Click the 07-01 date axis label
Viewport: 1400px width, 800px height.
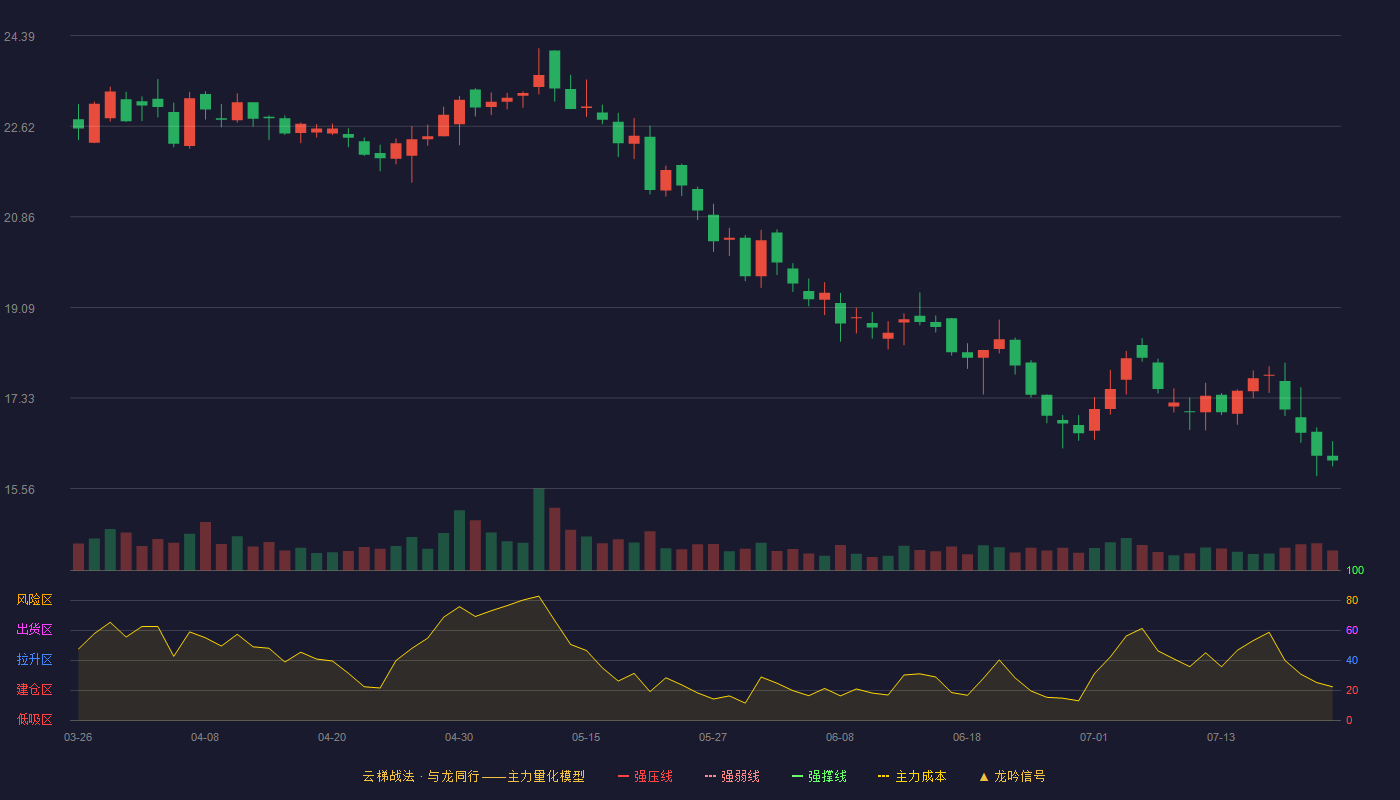coord(1094,737)
